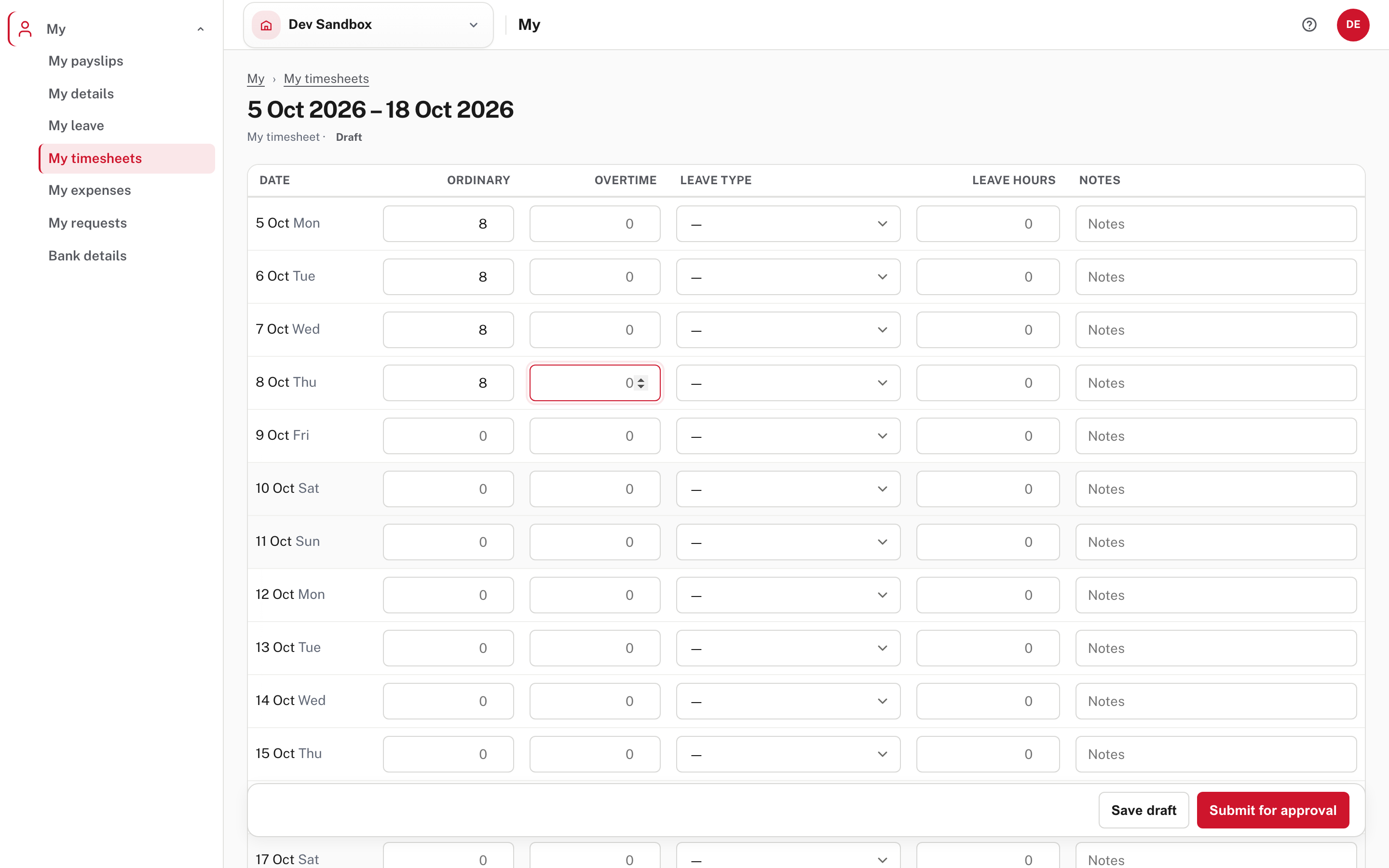
Task: Focus ordinary hours field for 14 Oct Wed
Action: pos(448,701)
